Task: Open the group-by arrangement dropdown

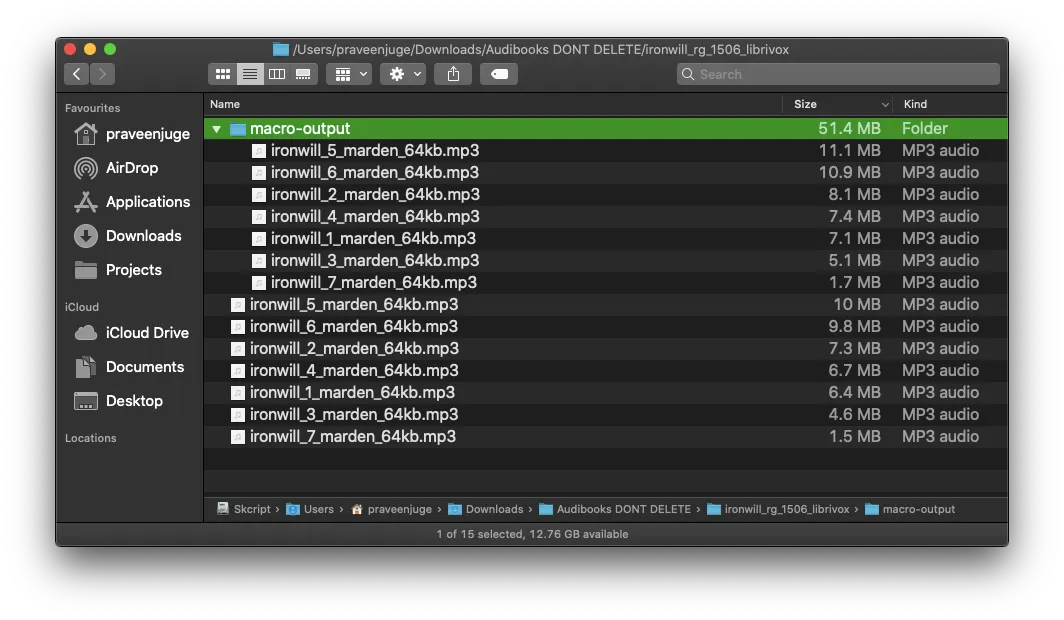Action: coord(349,74)
